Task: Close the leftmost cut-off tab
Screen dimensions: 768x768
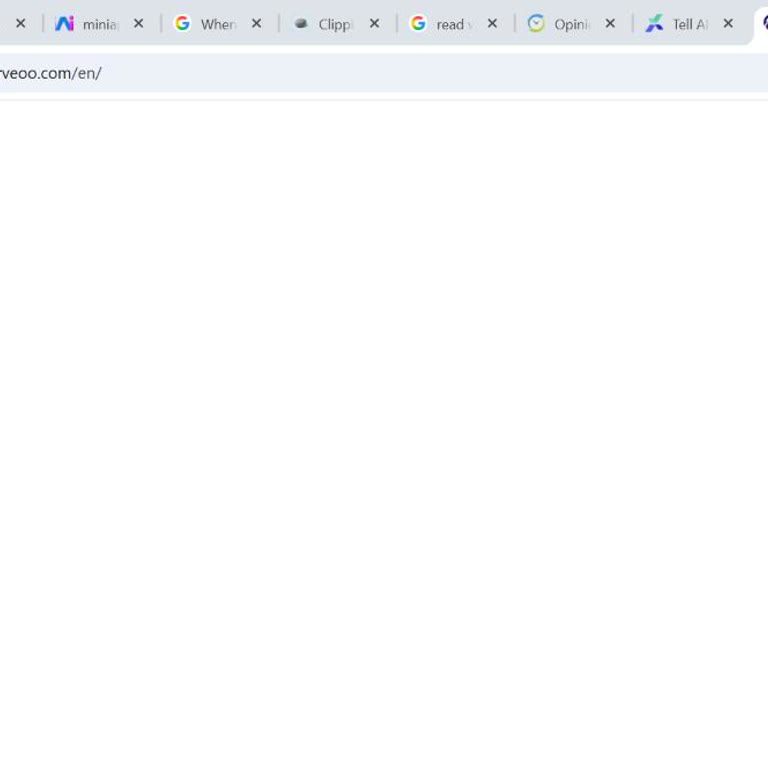Action: [21, 24]
